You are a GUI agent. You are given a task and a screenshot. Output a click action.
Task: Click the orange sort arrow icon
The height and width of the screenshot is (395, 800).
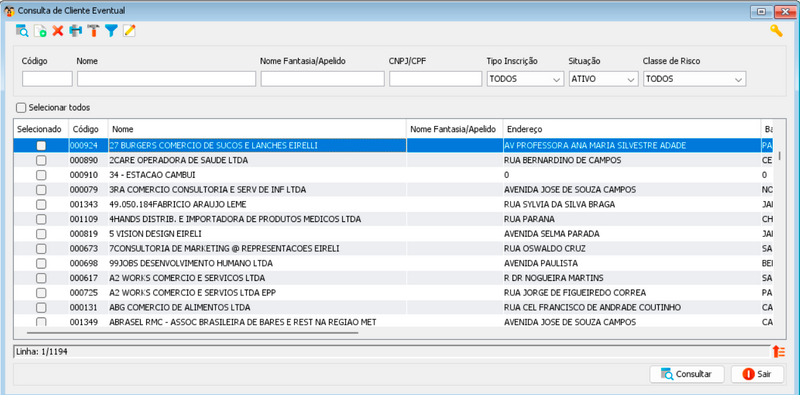778,351
